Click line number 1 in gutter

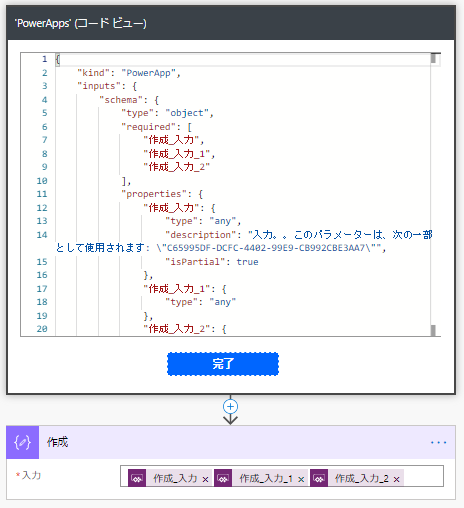(x=45, y=59)
